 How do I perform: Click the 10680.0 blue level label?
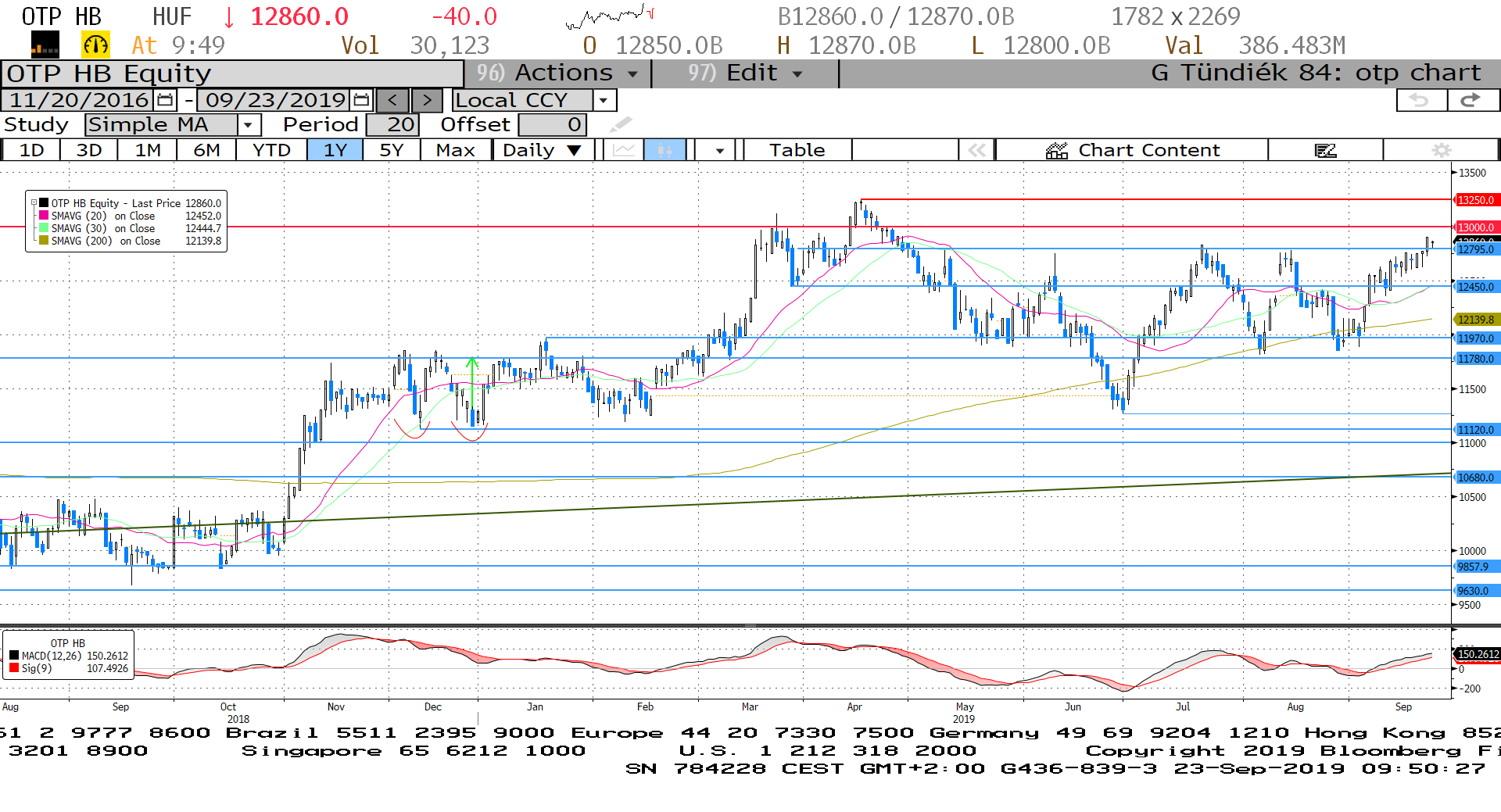point(1476,478)
